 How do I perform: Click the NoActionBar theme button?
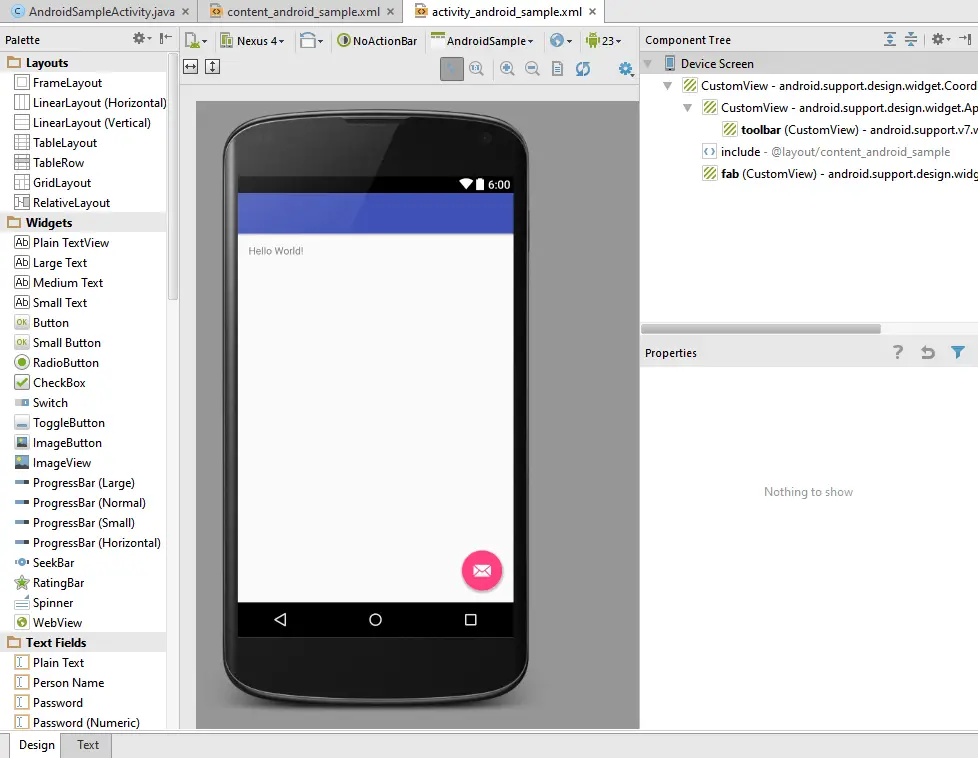click(x=377, y=41)
